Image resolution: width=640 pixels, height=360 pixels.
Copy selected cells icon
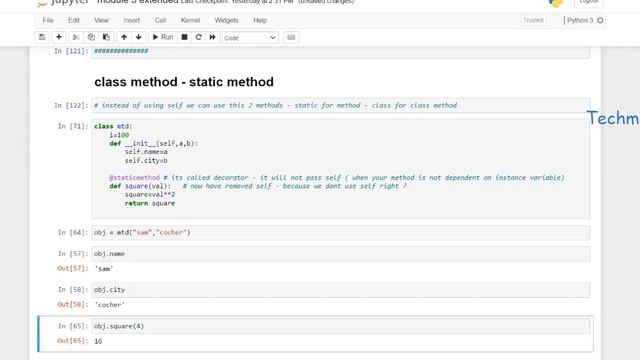[x=91, y=37]
